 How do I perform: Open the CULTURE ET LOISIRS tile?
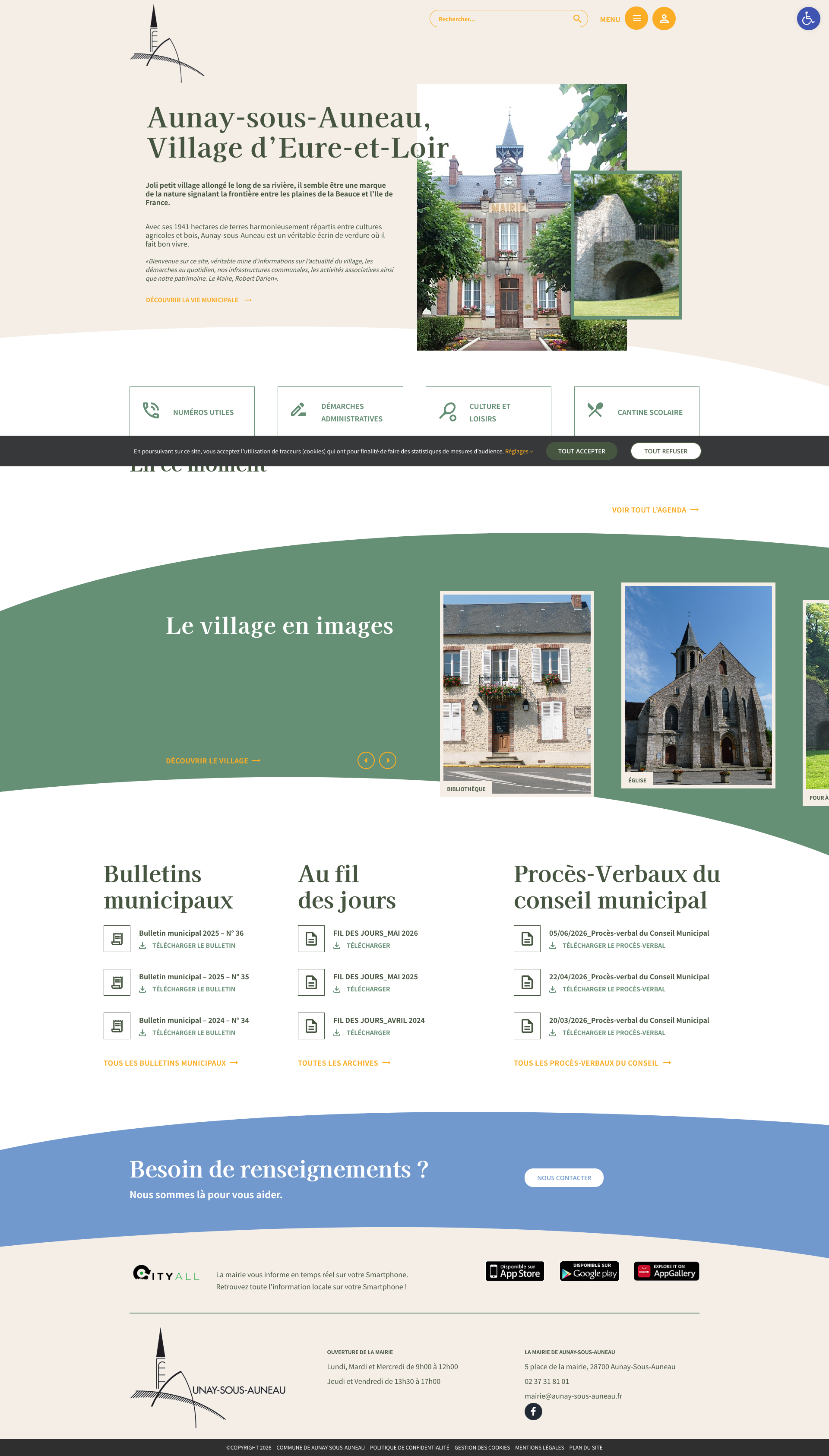[x=488, y=411]
